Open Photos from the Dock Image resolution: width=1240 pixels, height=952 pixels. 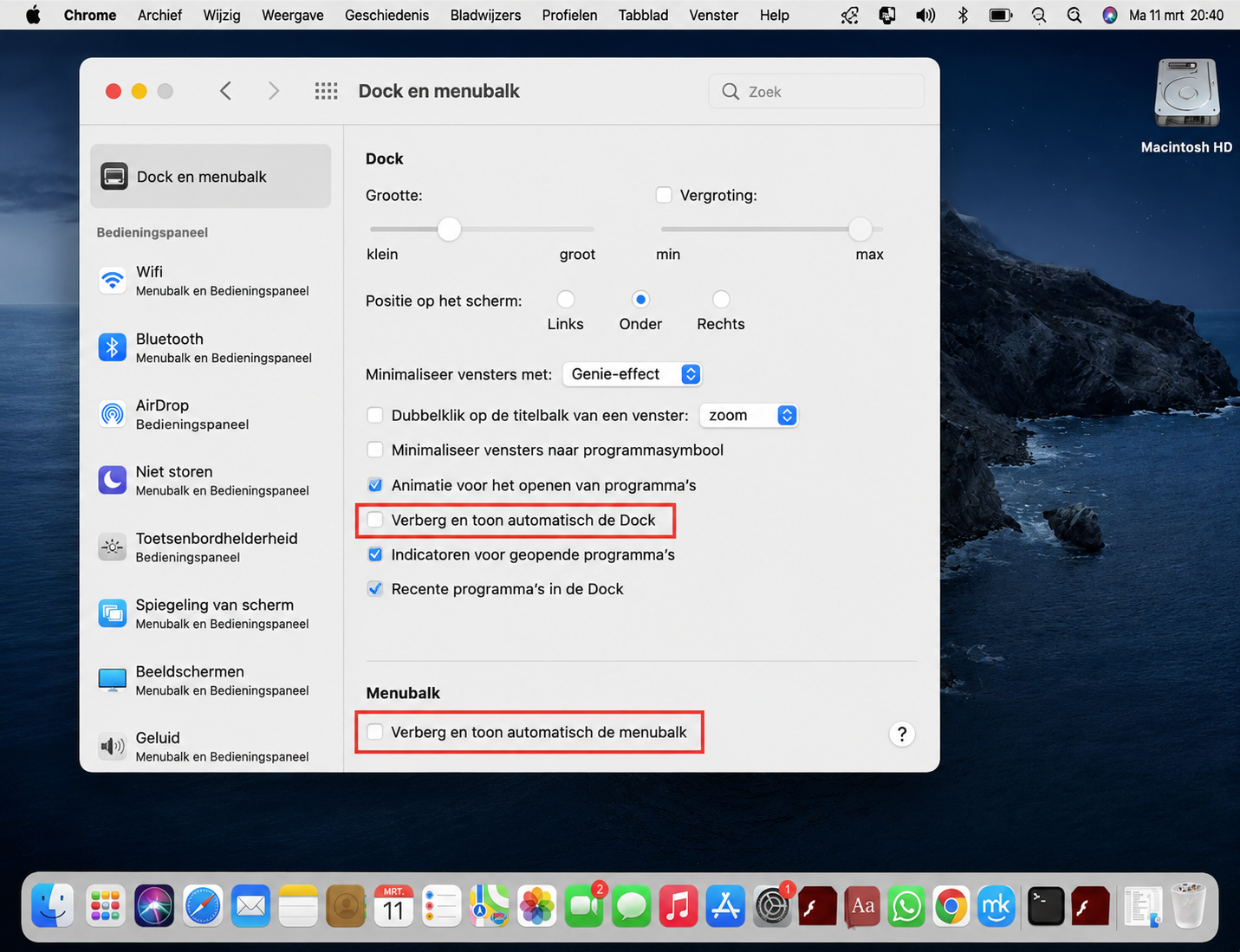[536, 906]
